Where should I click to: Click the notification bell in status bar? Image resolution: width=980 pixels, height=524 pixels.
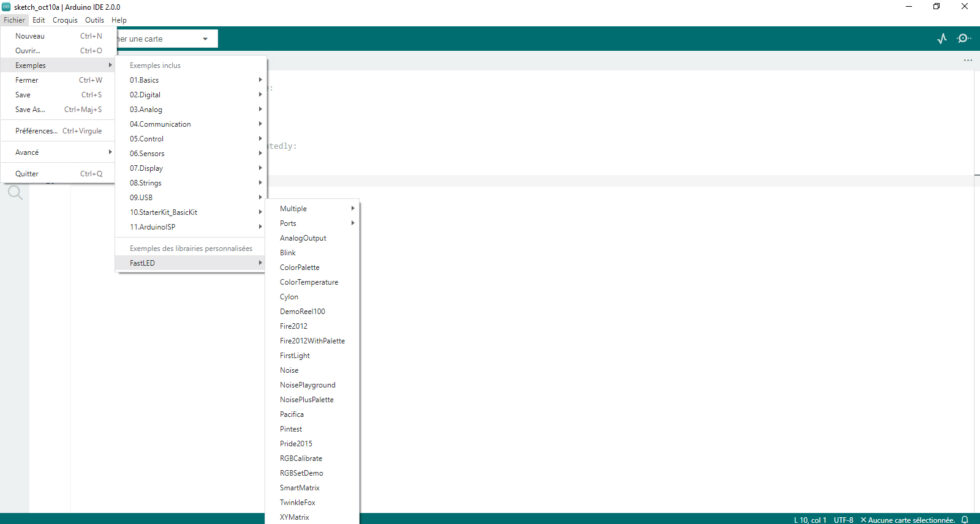(x=965, y=519)
